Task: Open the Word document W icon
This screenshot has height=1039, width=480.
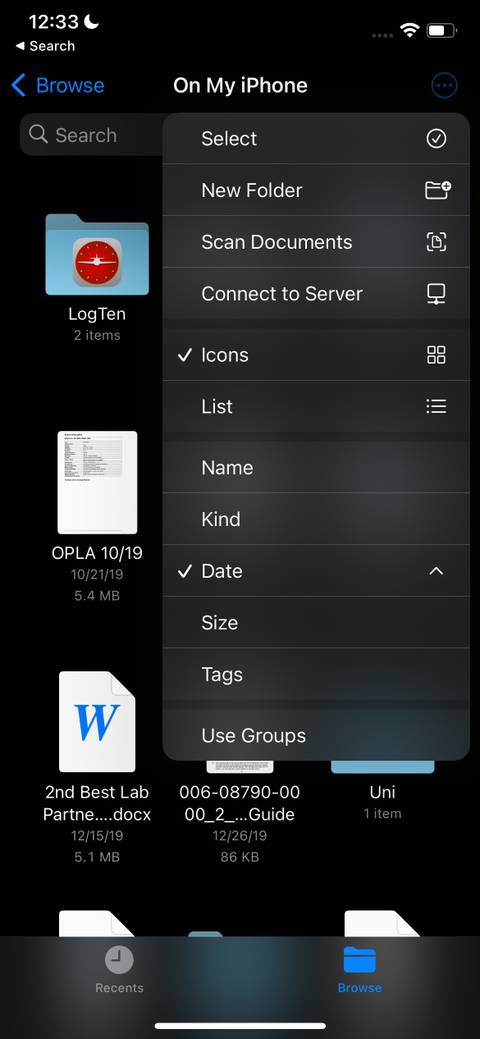Action: pos(97,721)
